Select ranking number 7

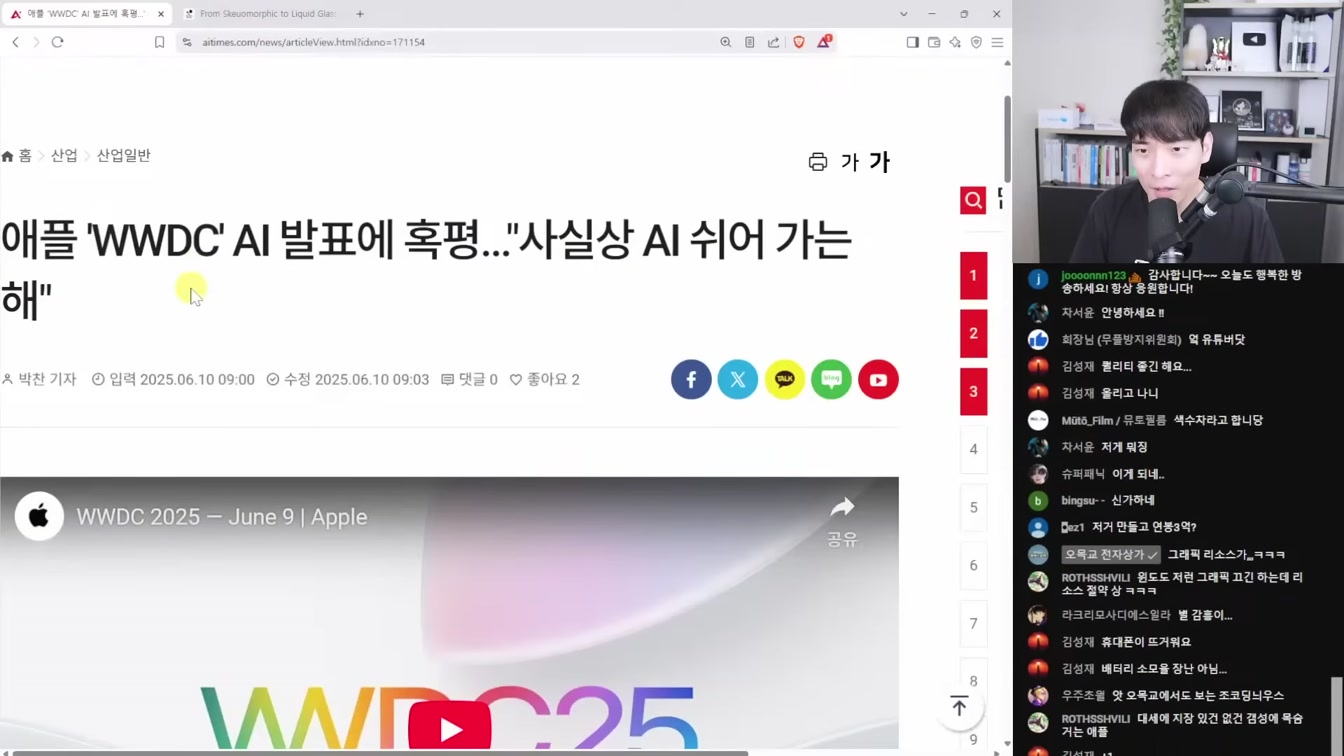pos(973,624)
